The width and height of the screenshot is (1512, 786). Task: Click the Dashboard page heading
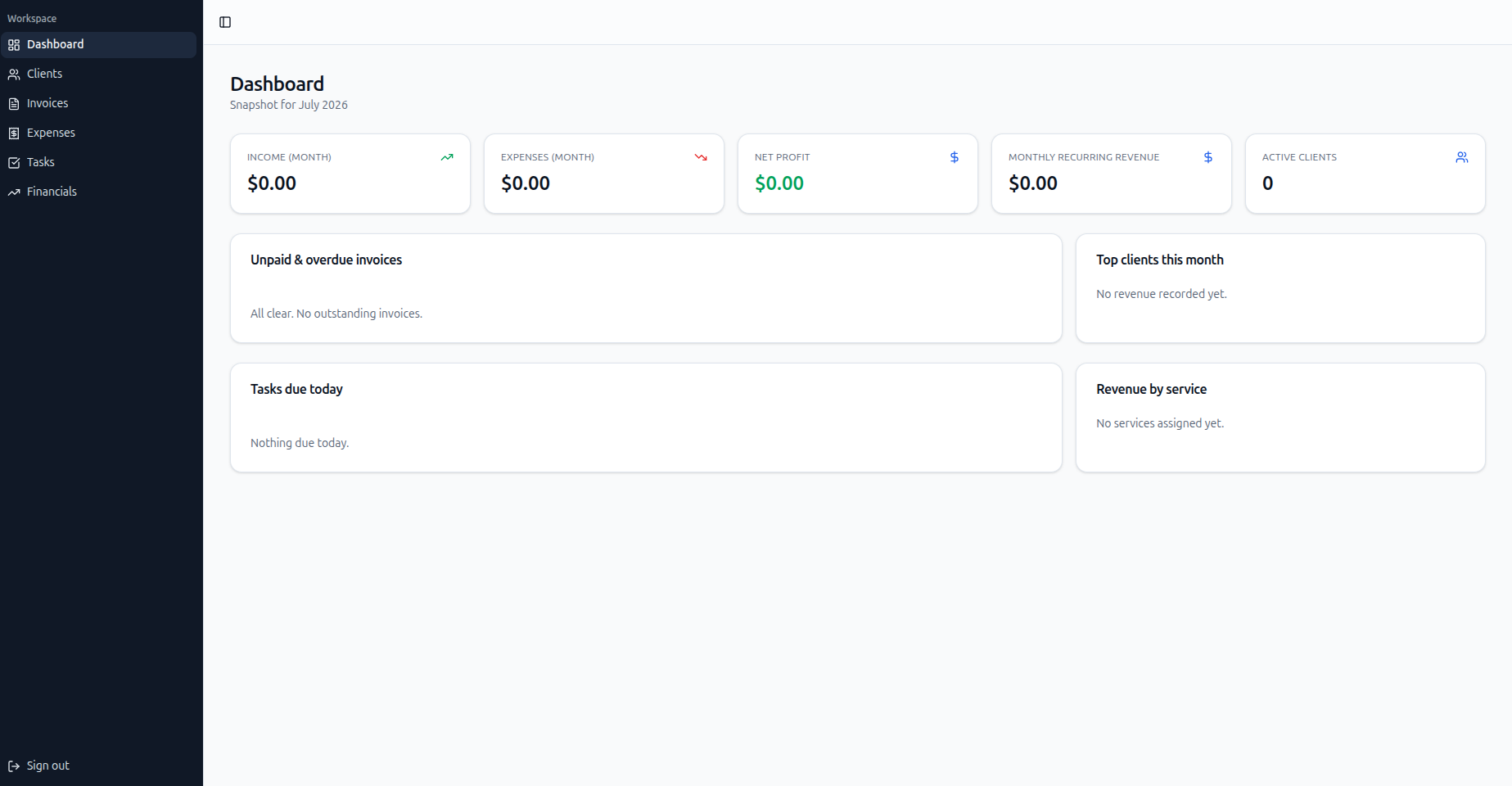tap(277, 84)
